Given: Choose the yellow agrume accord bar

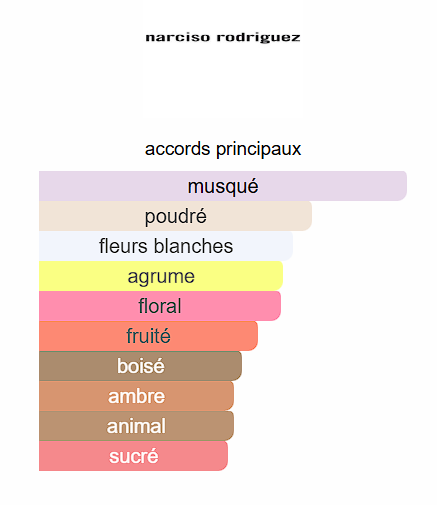Looking at the screenshot, I should (161, 276).
